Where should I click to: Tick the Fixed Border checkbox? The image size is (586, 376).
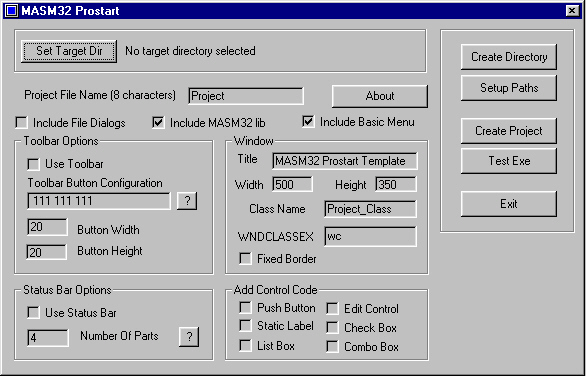246,259
